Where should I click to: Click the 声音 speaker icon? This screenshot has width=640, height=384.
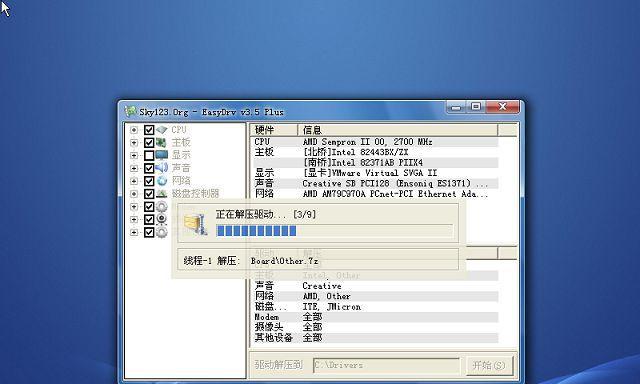tap(162, 168)
